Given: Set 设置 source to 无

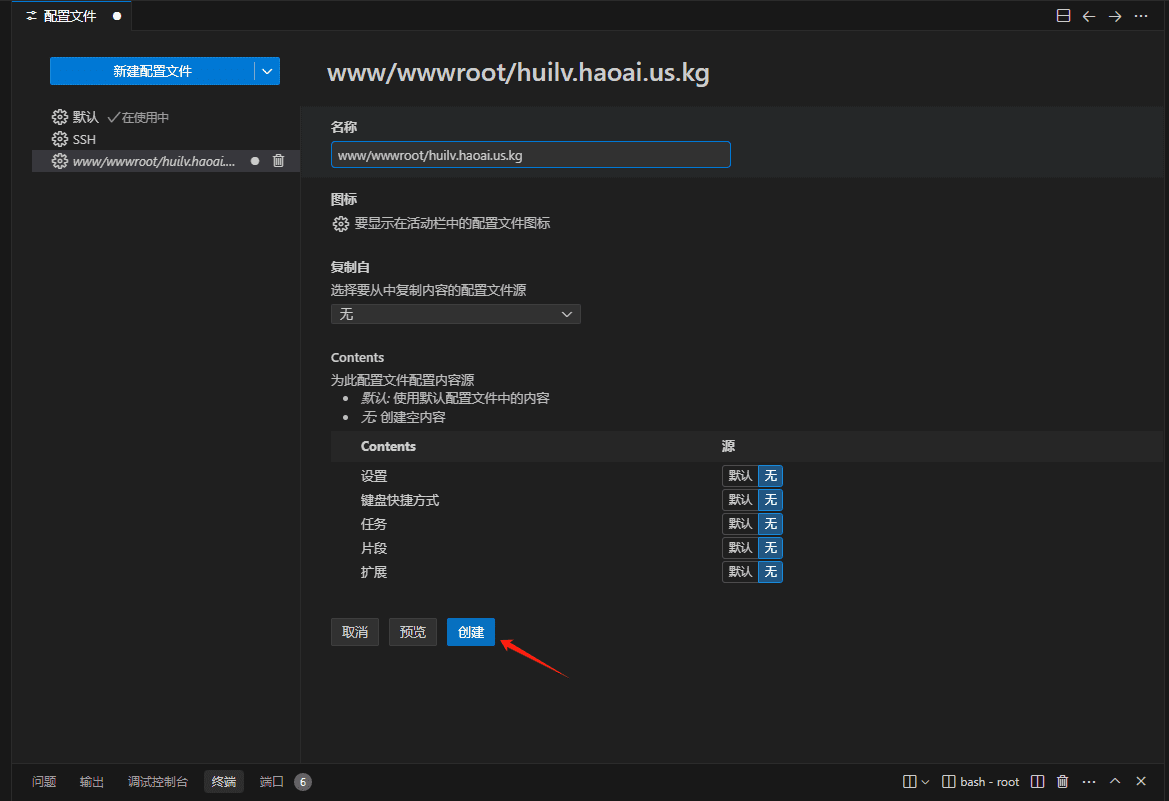Looking at the screenshot, I should [770, 476].
